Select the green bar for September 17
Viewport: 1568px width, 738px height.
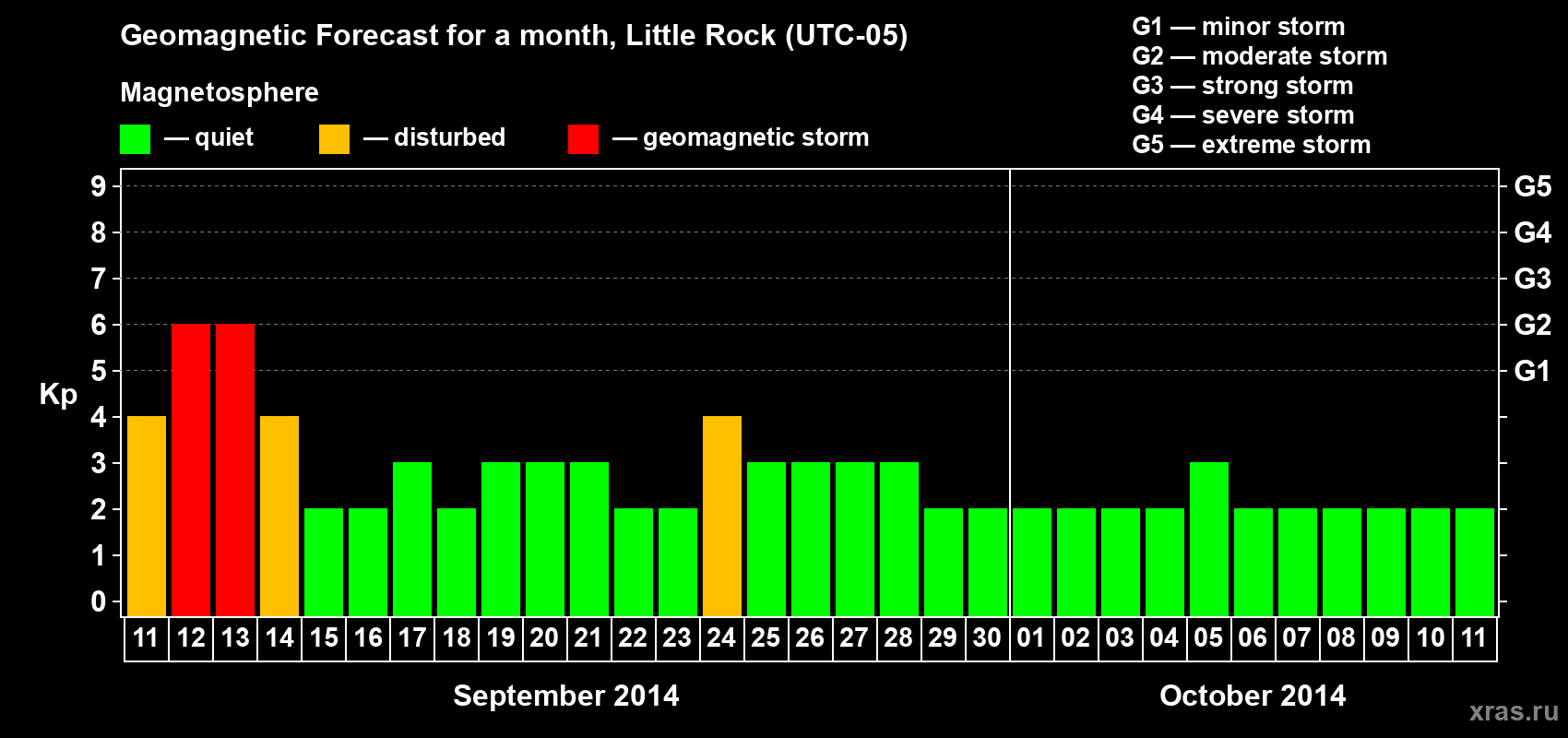pos(412,539)
